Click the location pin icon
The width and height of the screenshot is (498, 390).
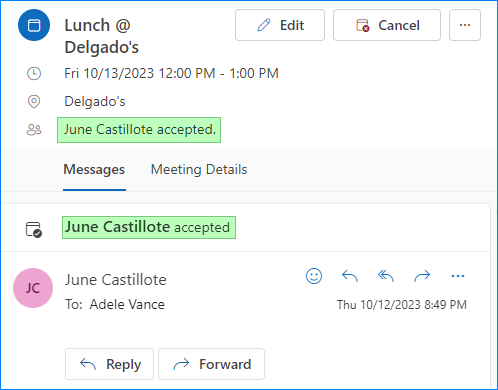(34, 101)
